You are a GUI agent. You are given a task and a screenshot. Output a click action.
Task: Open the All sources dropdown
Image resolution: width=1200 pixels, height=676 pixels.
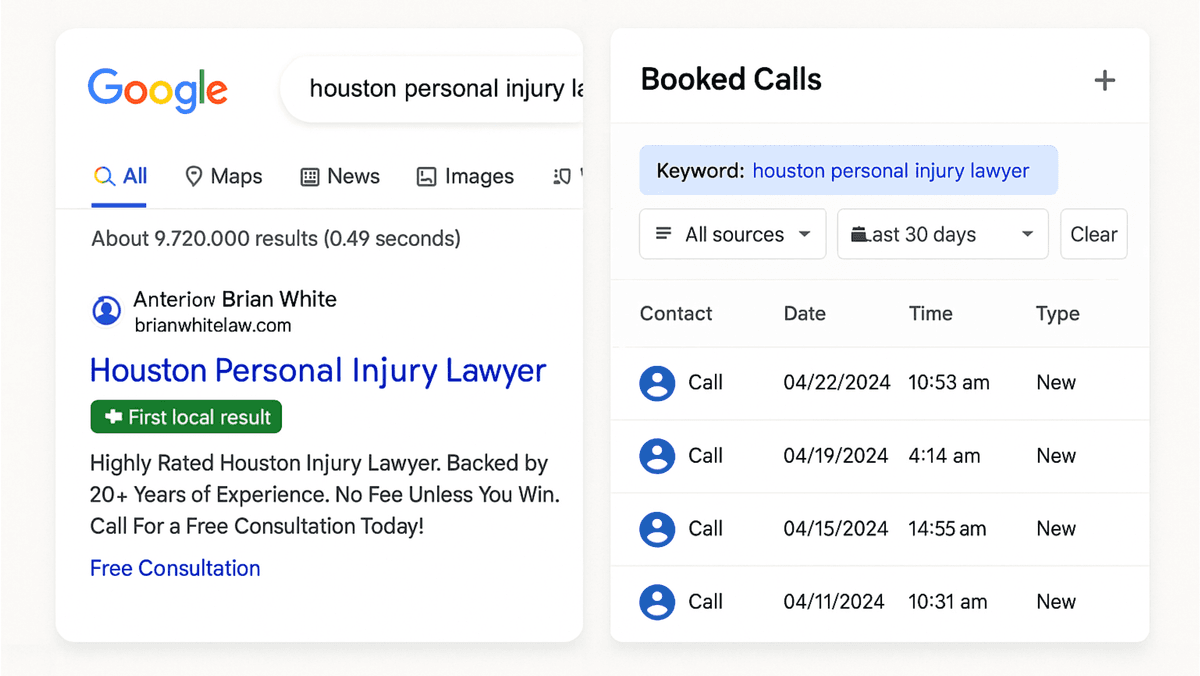tap(732, 234)
